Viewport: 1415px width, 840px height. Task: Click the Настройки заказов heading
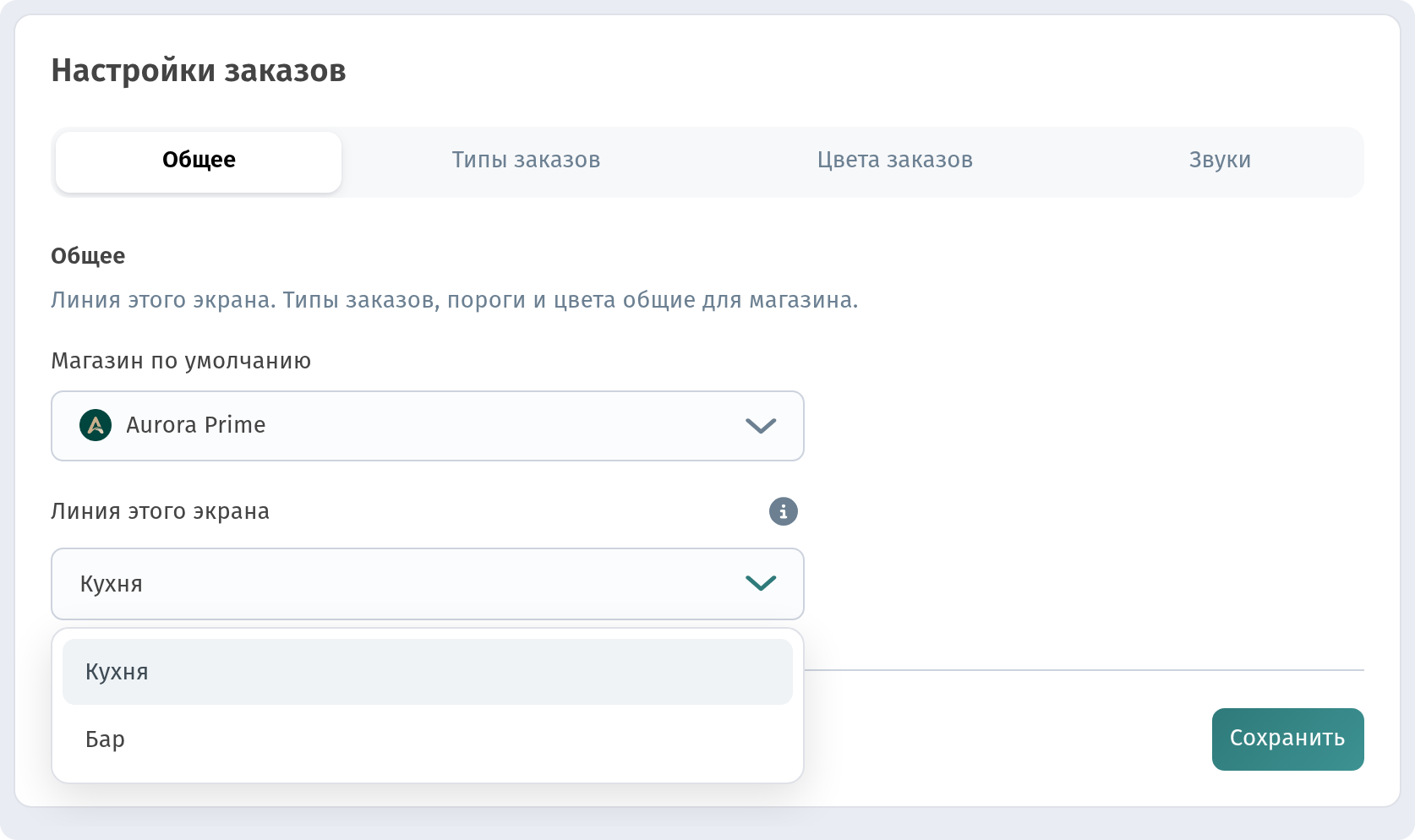click(199, 70)
